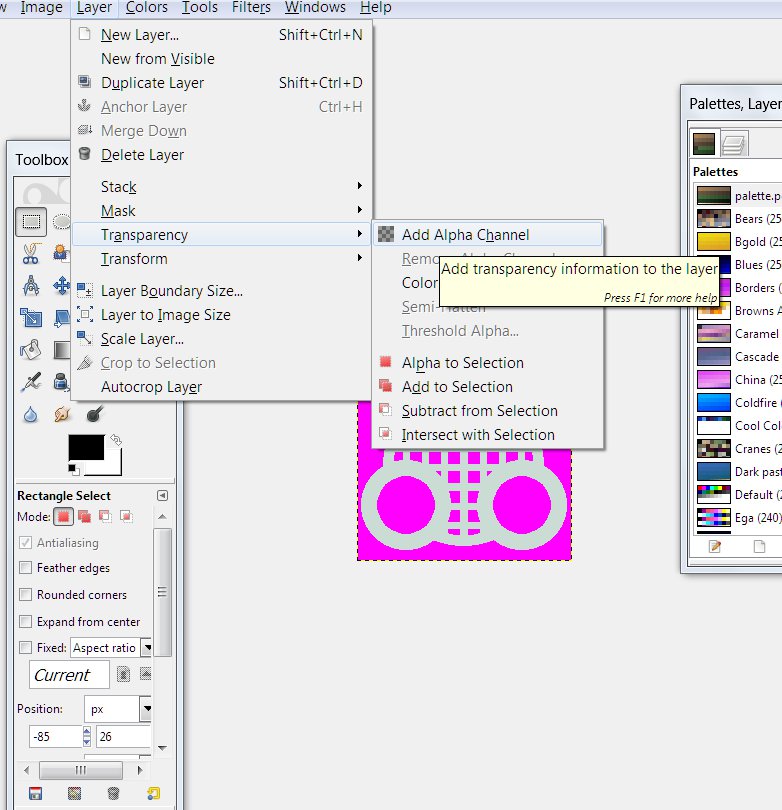Swap foreground and background colors

click(x=116, y=439)
